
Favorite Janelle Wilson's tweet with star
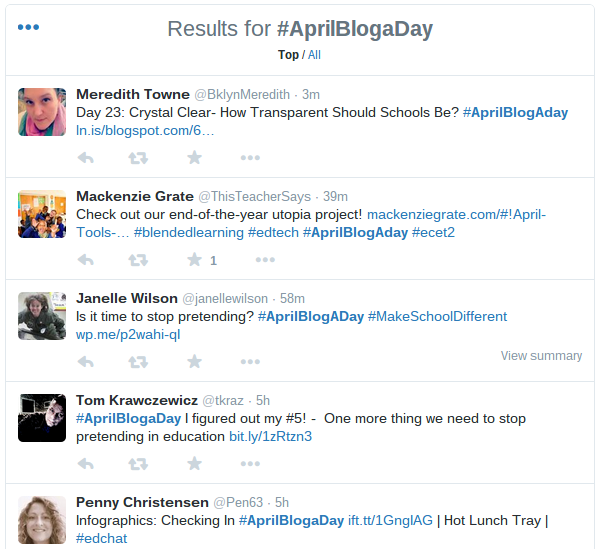tap(194, 362)
